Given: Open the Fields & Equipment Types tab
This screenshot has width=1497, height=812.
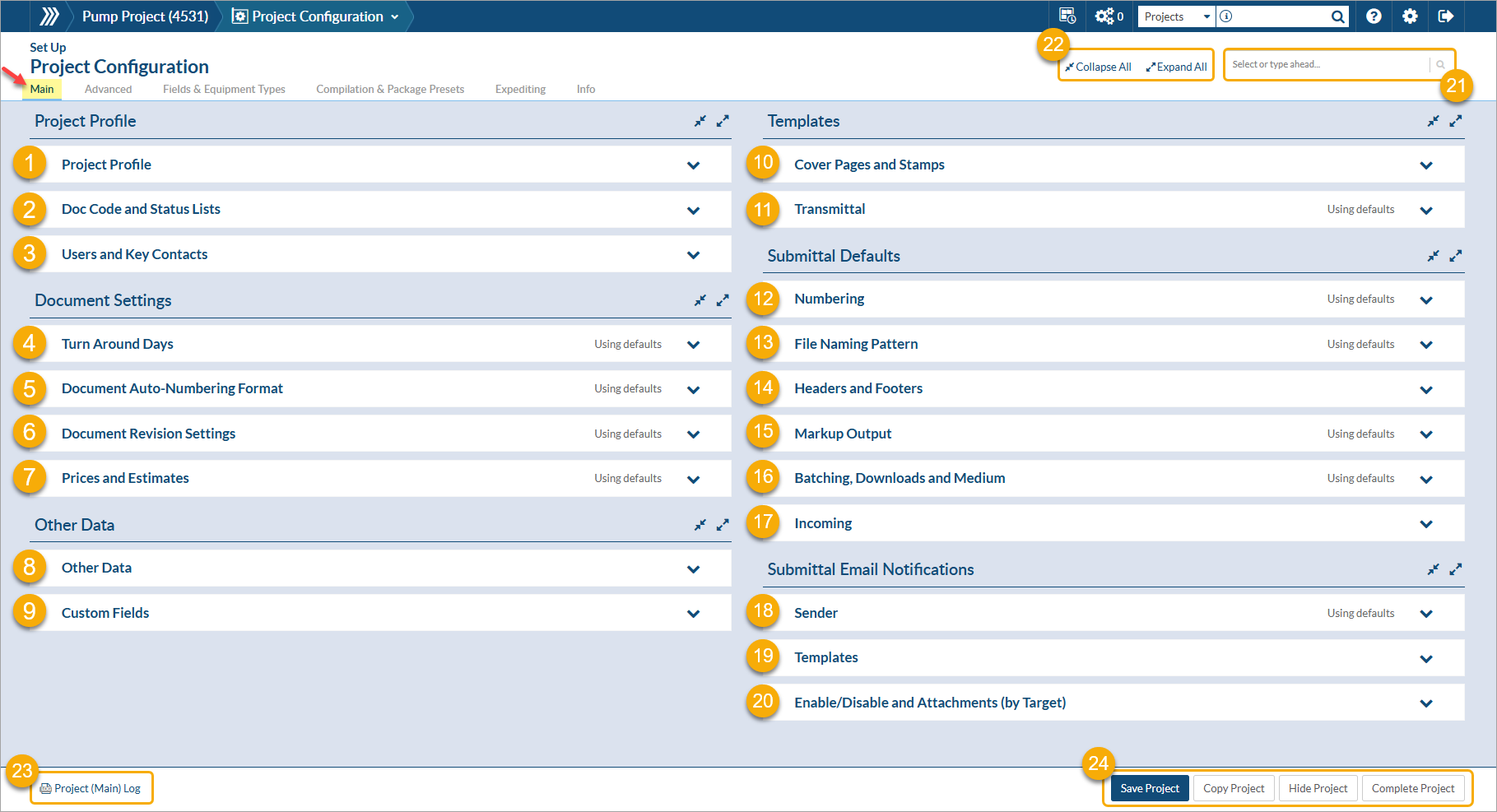Looking at the screenshot, I should pos(224,89).
